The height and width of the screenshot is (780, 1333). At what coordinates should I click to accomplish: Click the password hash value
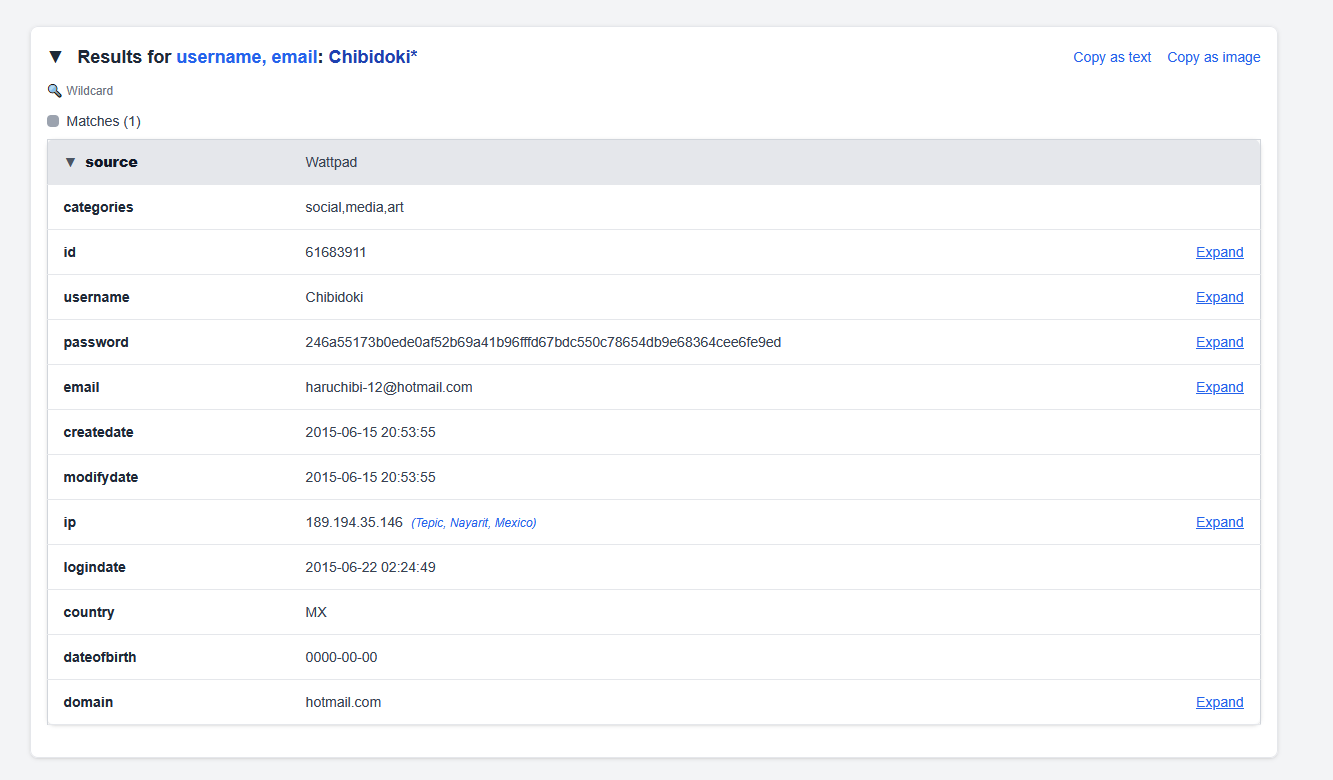(543, 342)
